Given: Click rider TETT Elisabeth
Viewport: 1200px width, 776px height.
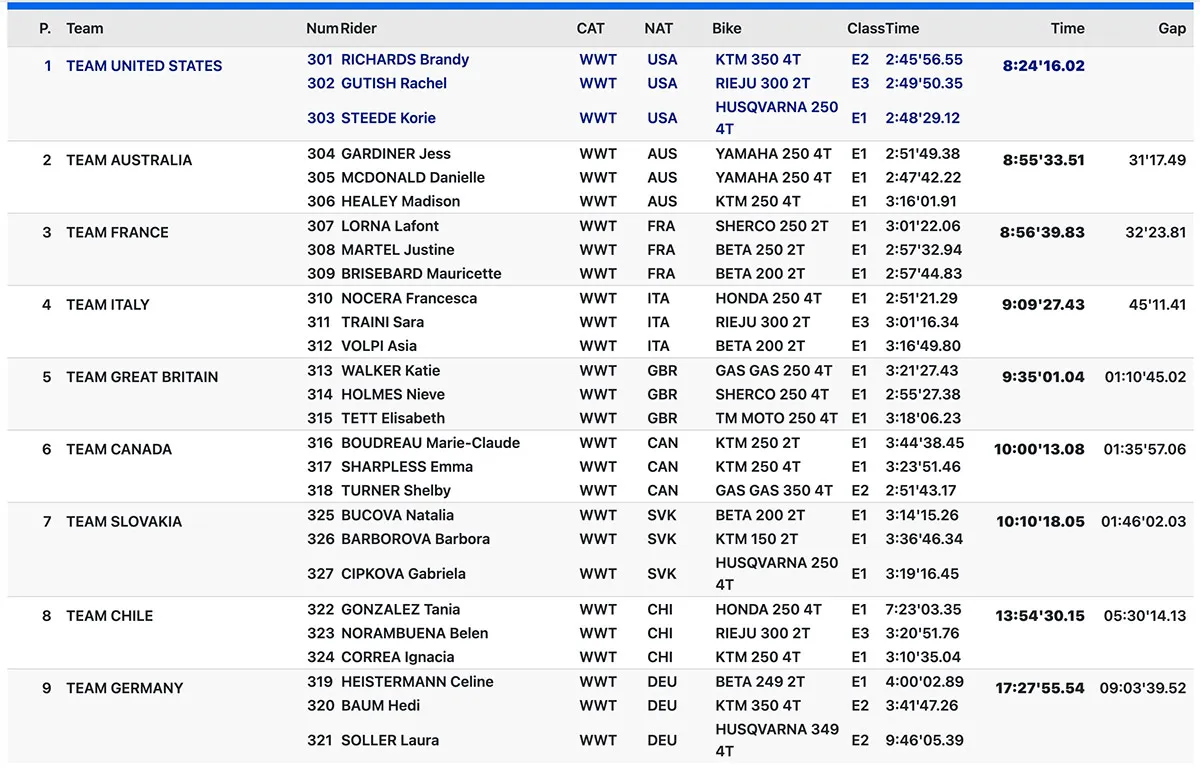Looking at the screenshot, I should [x=393, y=419].
